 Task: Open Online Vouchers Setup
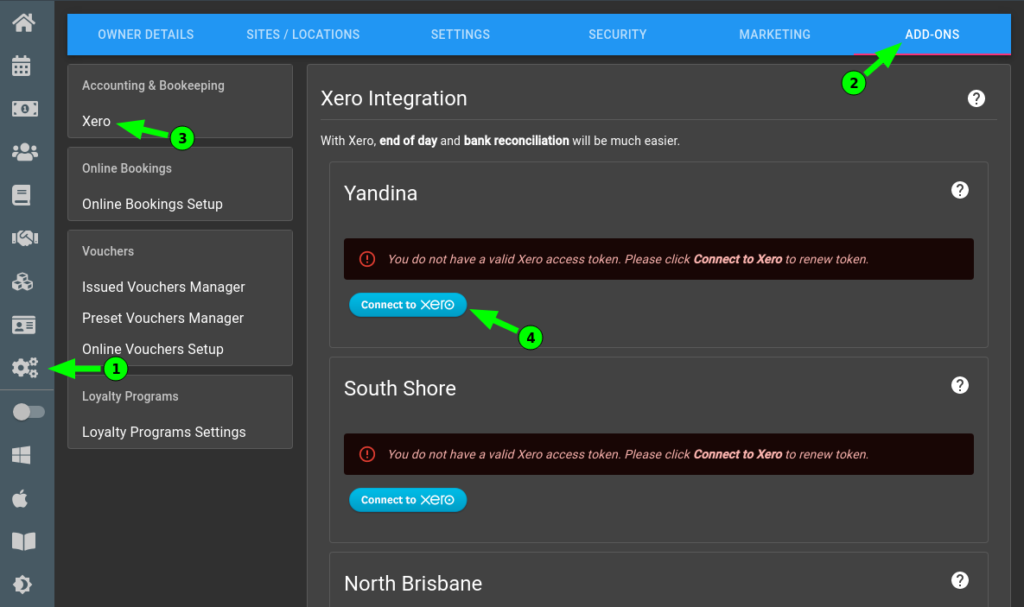[153, 350]
